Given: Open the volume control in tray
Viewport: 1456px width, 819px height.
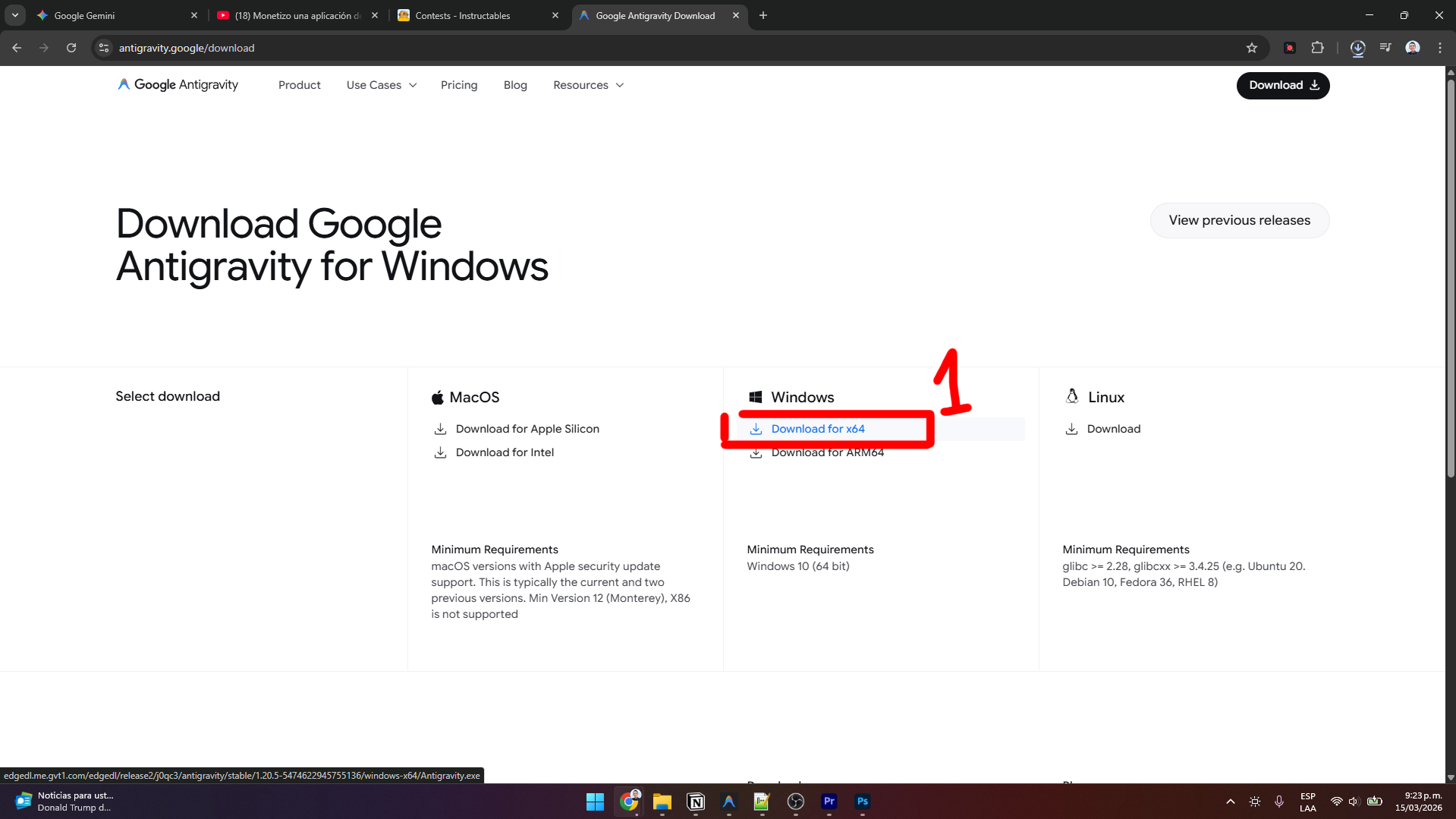Looking at the screenshot, I should (1354, 802).
